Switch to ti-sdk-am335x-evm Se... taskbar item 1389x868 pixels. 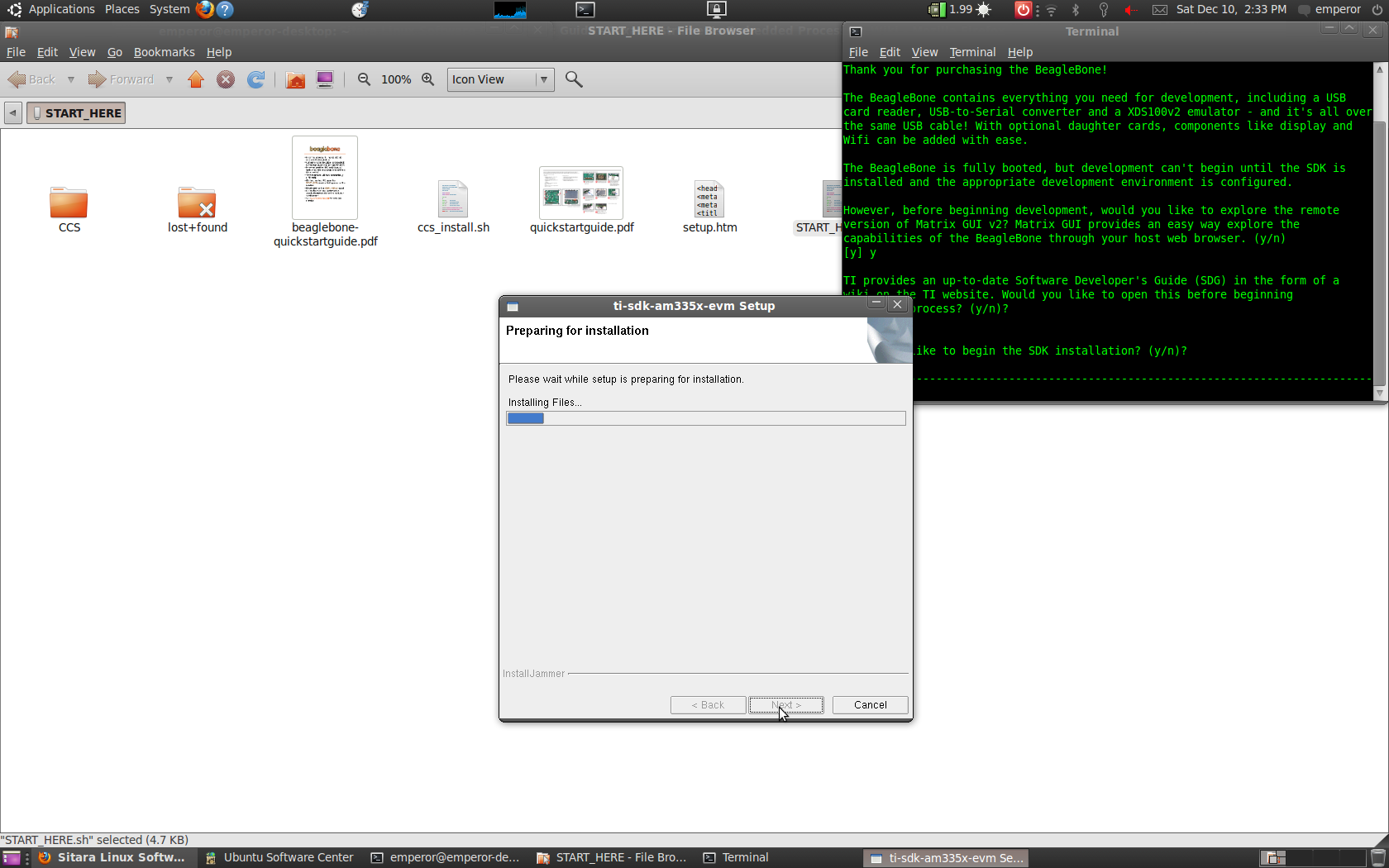pyautogui.click(x=947, y=858)
